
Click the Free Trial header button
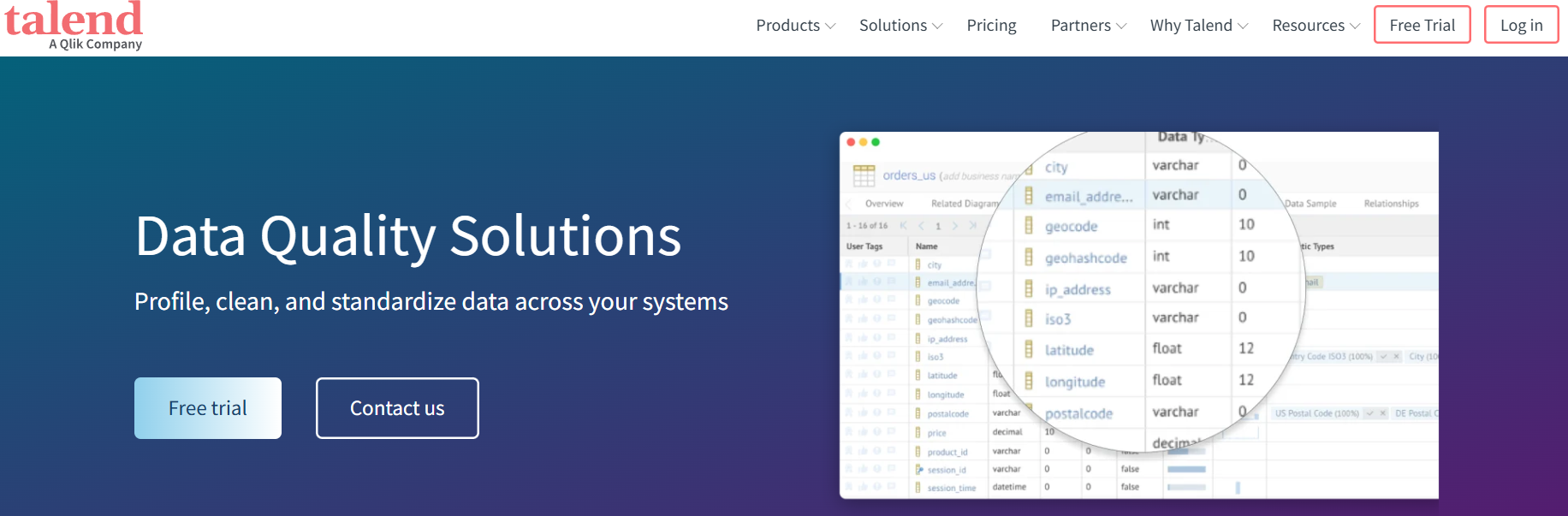pos(1422,25)
